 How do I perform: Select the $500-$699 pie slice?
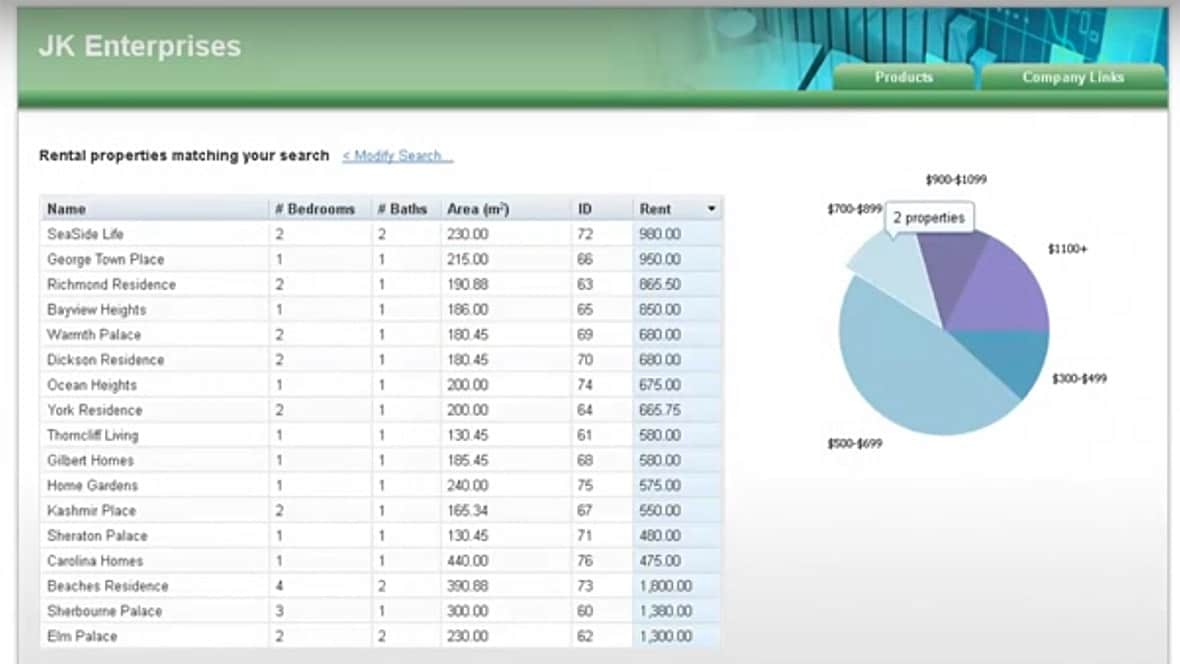(910, 380)
